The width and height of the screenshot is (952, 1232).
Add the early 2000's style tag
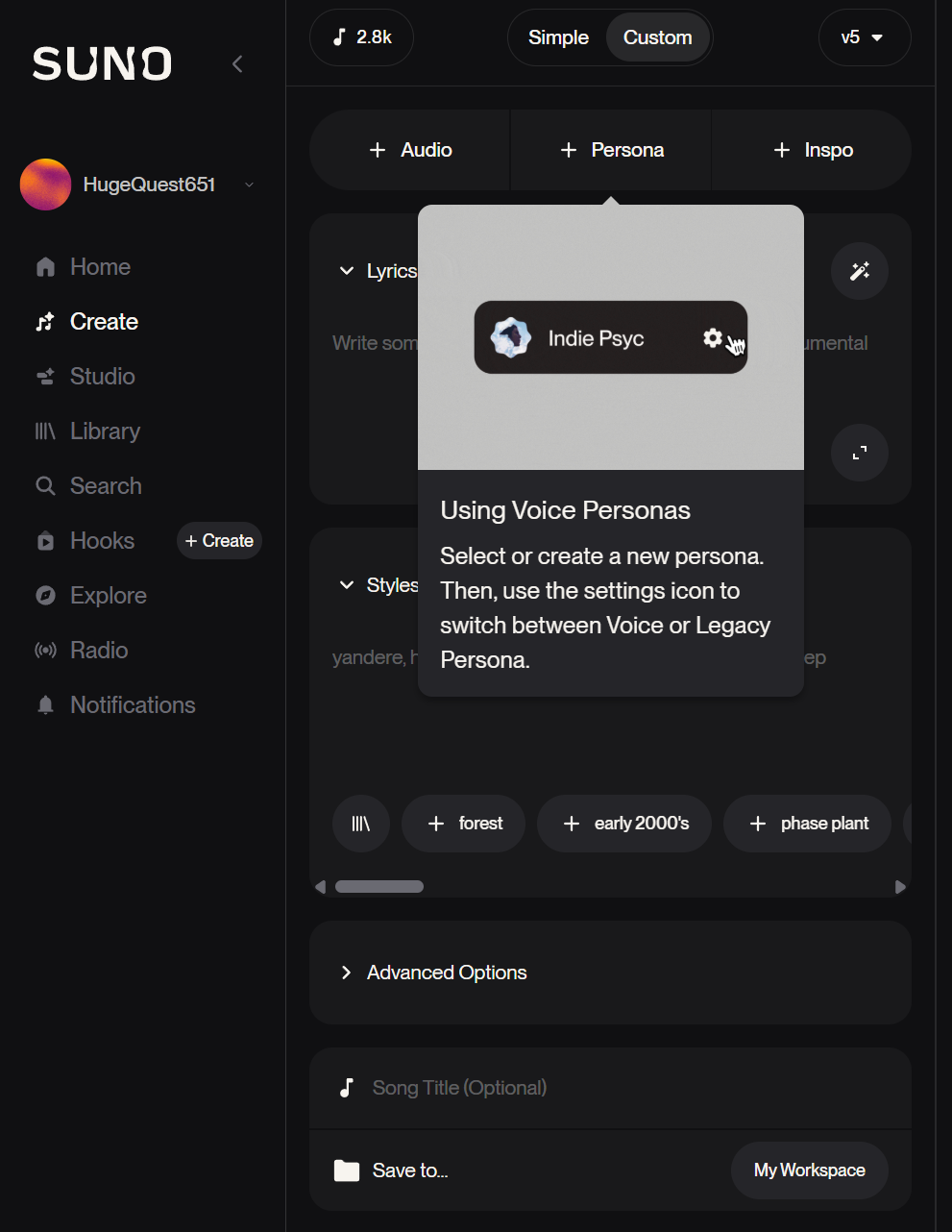pos(624,824)
